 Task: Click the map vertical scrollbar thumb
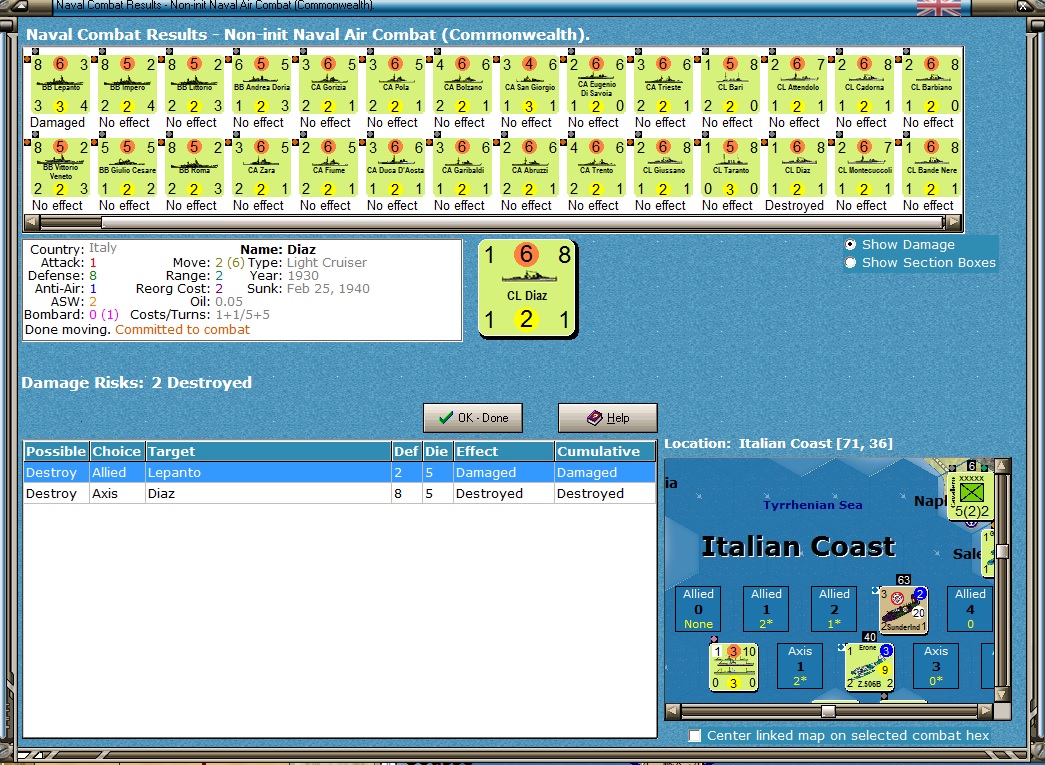pos(1001,552)
